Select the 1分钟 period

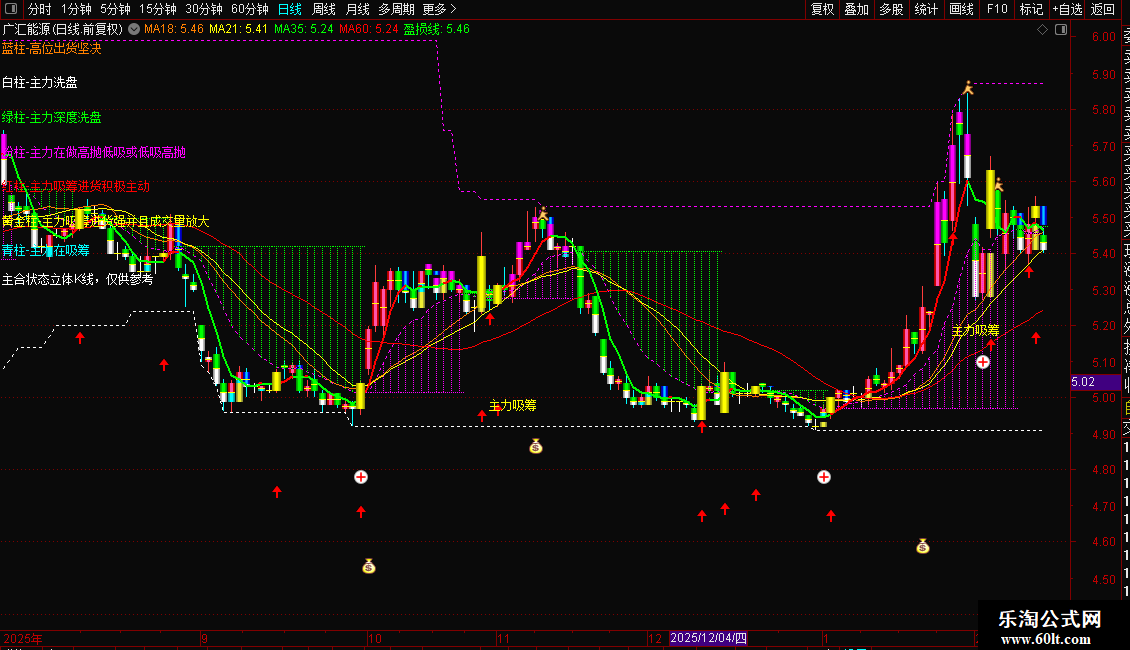coord(76,9)
